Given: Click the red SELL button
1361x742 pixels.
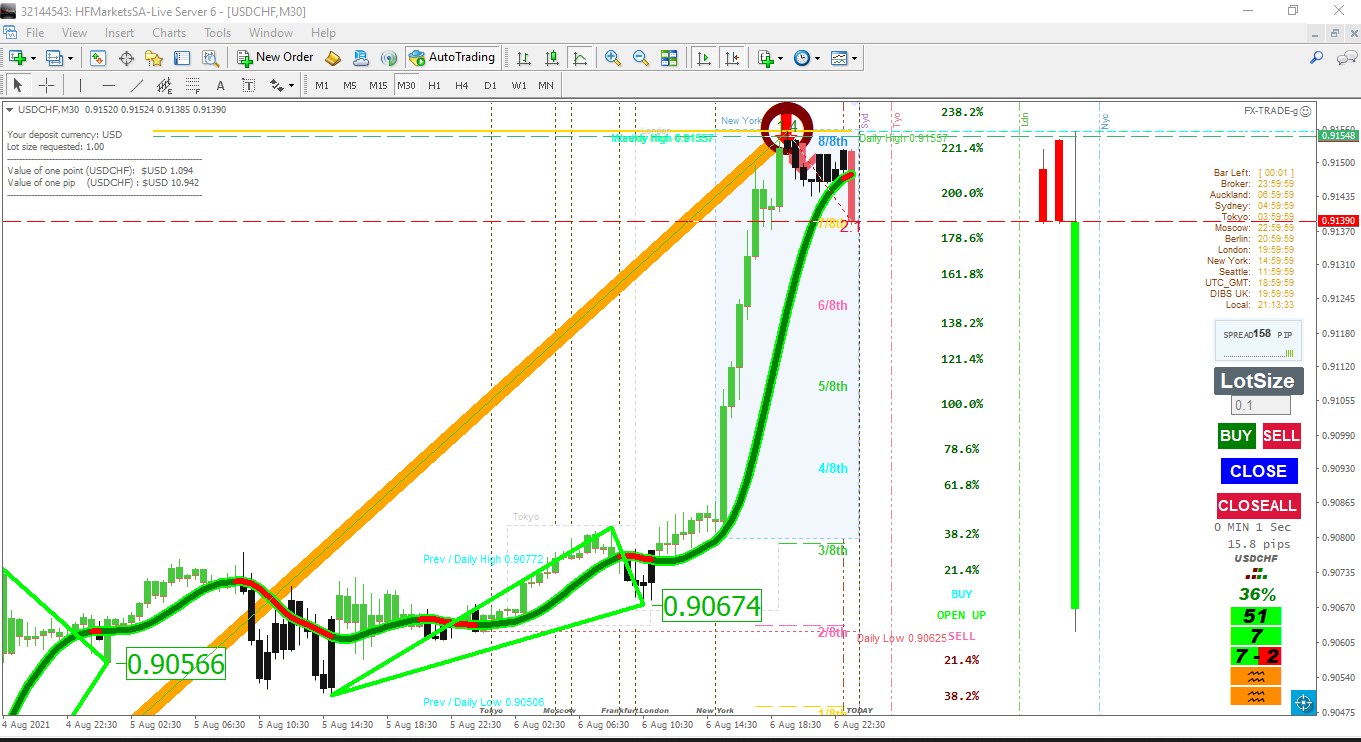Looking at the screenshot, I should tap(1281, 435).
